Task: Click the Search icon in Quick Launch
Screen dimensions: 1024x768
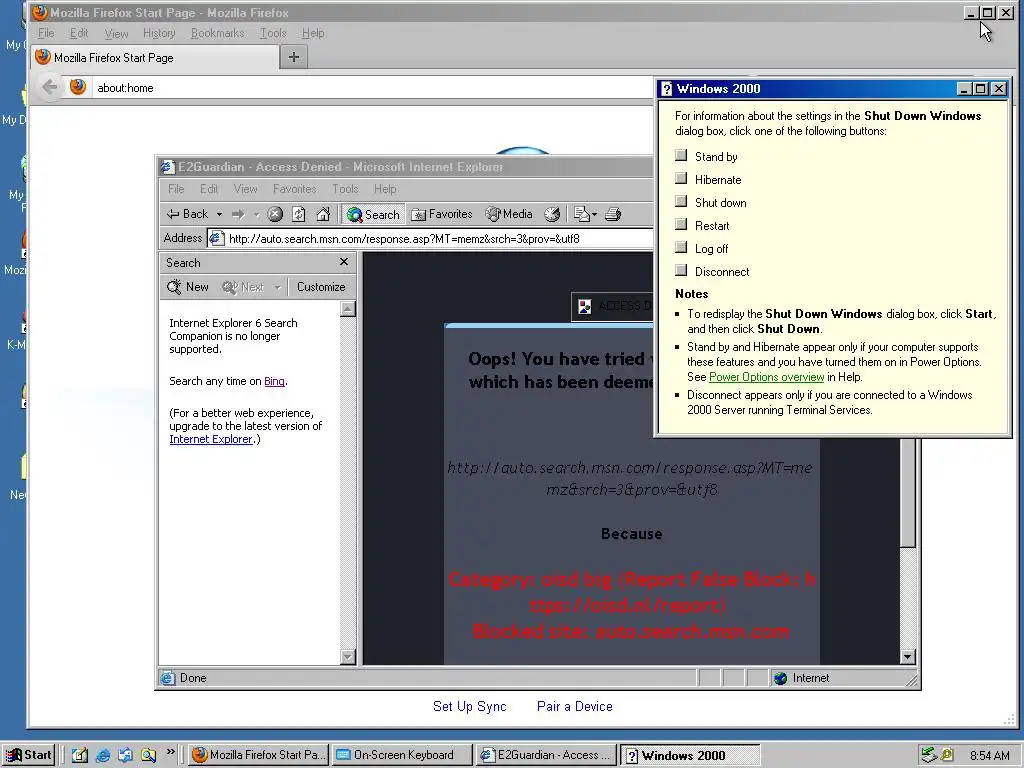Action: tap(148, 755)
